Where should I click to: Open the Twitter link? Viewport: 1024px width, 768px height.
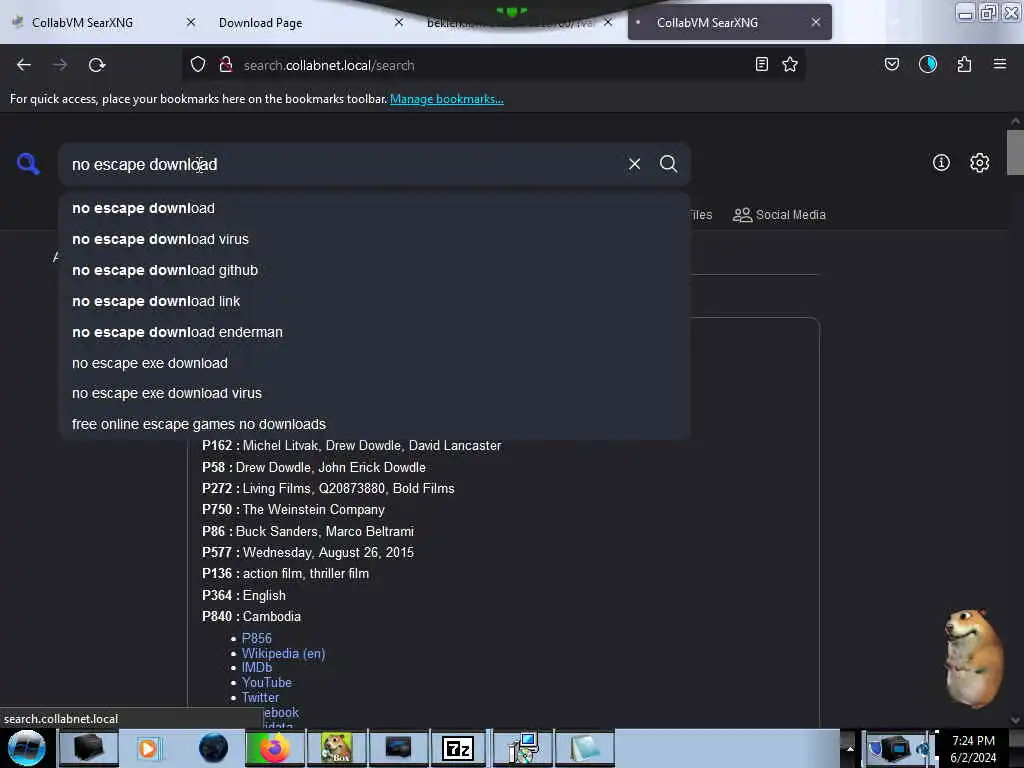[x=260, y=697]
